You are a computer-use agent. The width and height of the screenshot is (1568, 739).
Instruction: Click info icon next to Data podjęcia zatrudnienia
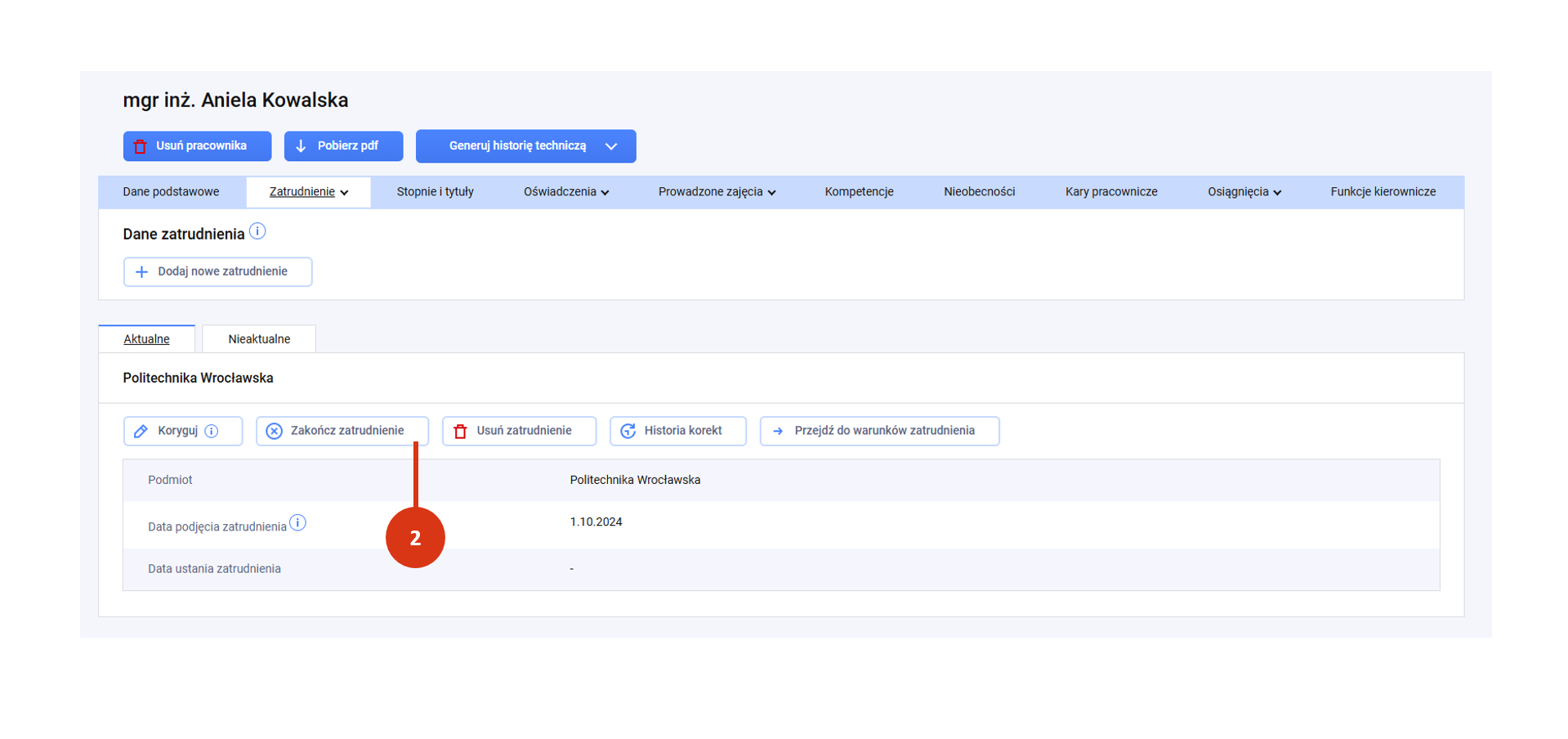298,522
